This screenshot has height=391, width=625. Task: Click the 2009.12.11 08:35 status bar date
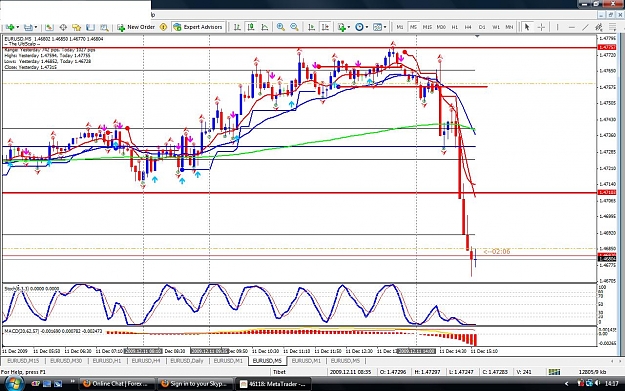coord(350,372)
